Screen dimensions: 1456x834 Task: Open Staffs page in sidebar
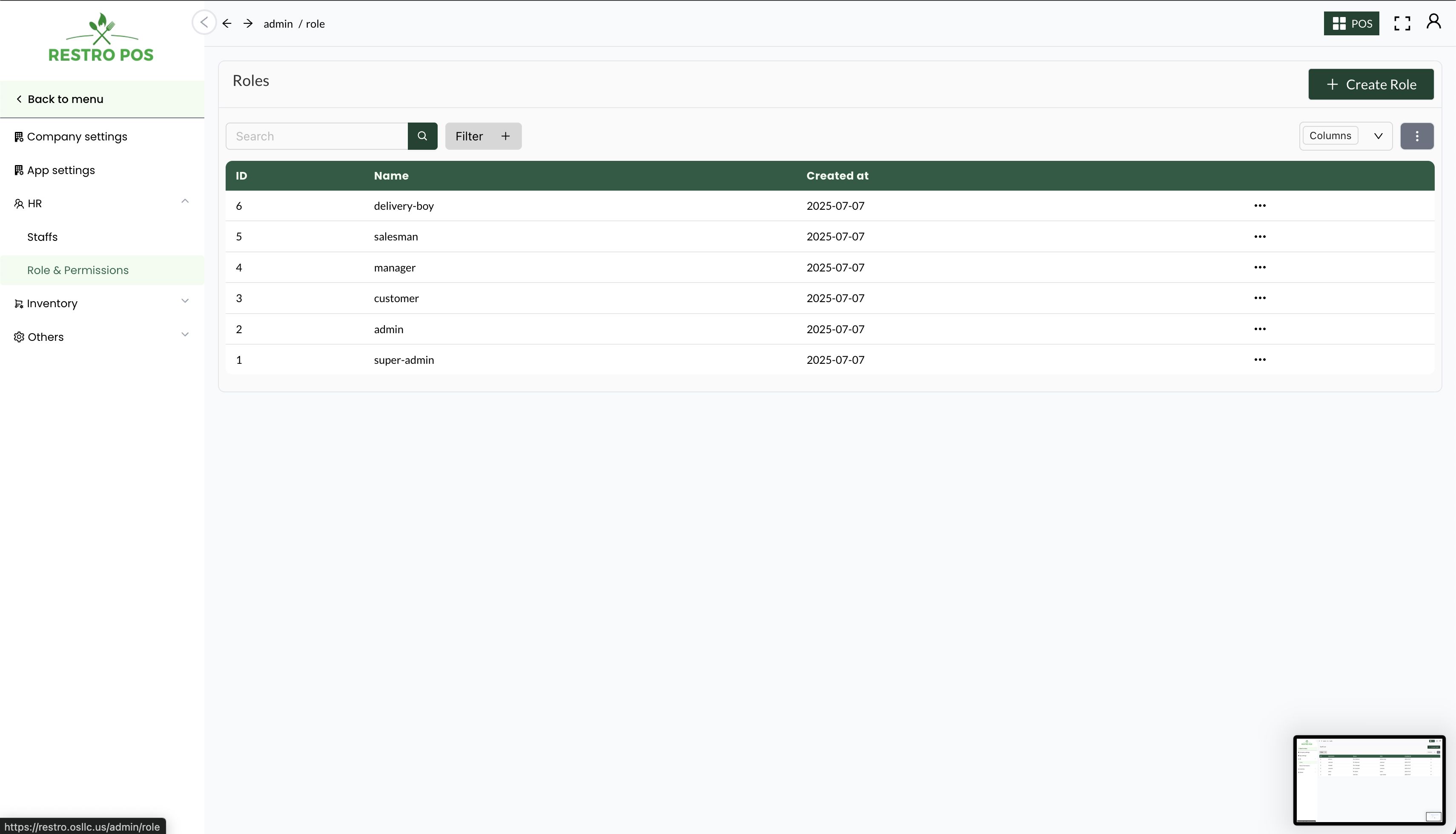click(43, 237)
